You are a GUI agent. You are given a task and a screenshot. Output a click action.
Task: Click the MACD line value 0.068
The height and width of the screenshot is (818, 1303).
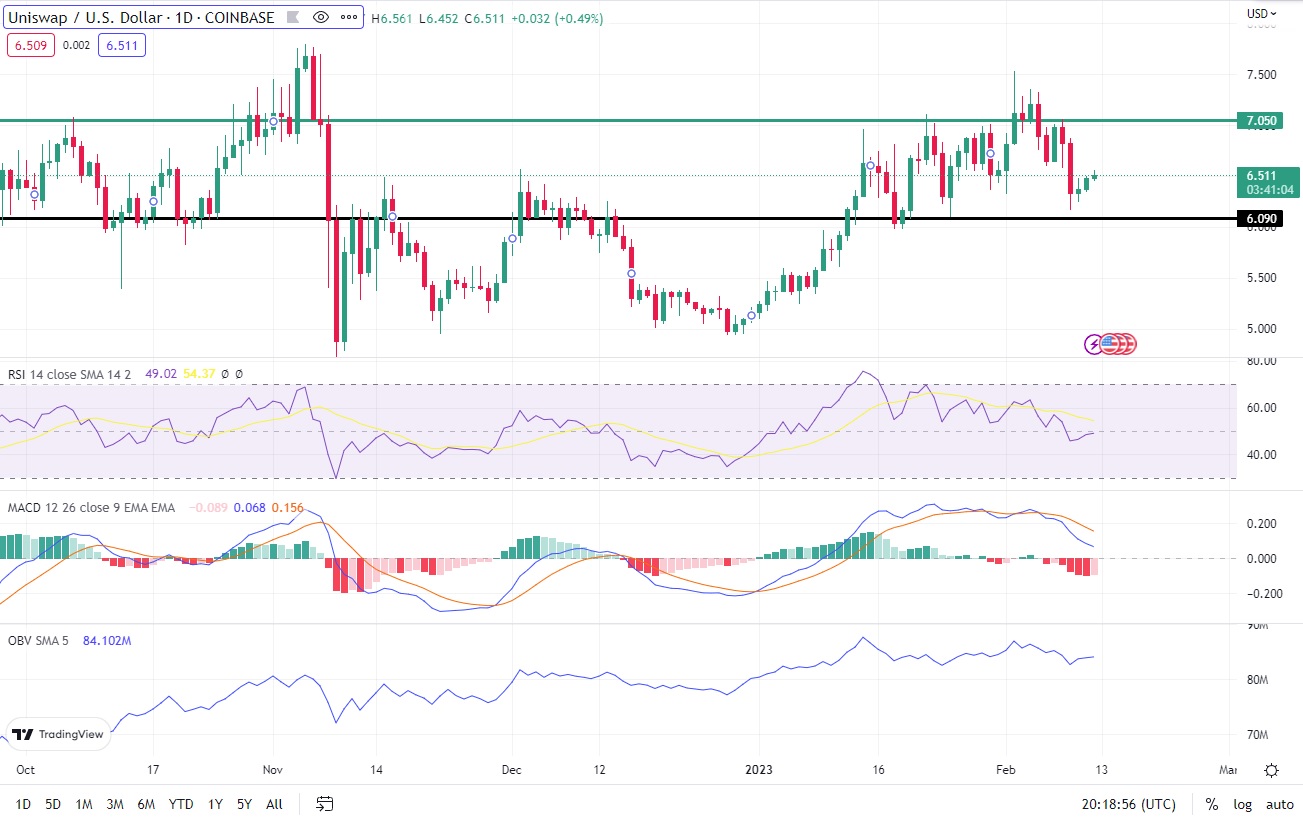[x=249, y=508]
